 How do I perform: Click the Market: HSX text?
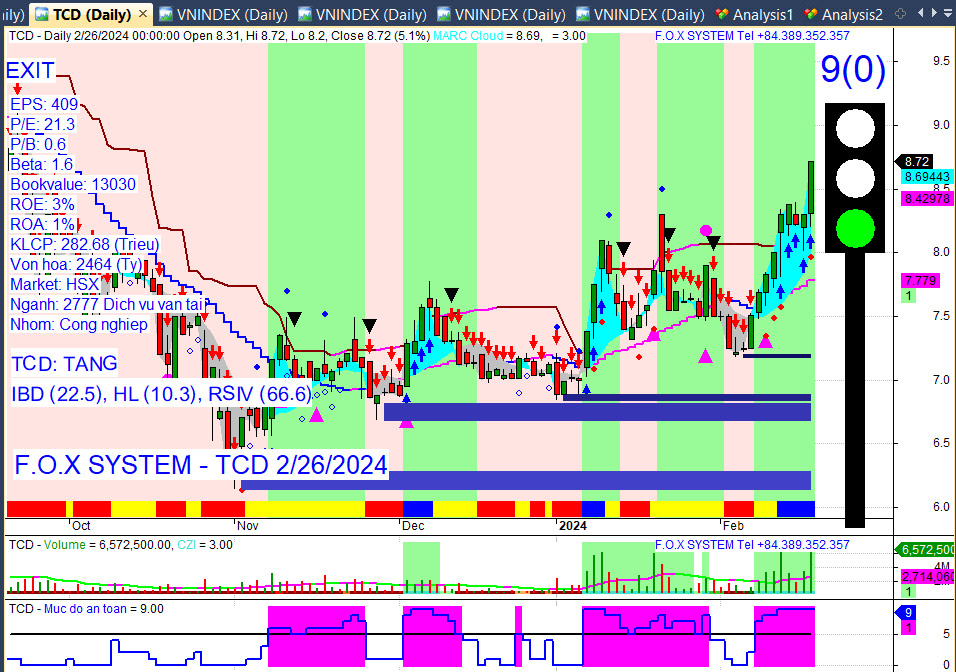(55, 284)
